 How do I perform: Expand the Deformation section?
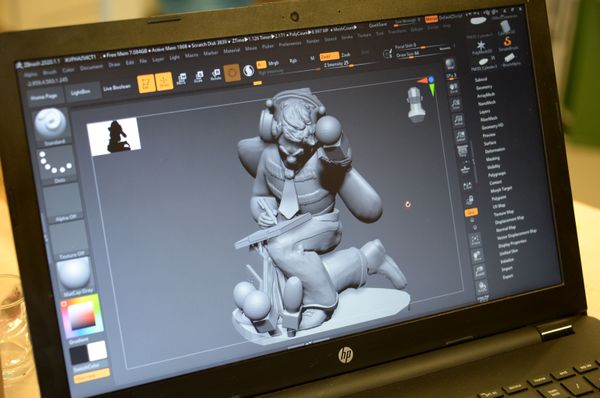(x=495, y=150)
